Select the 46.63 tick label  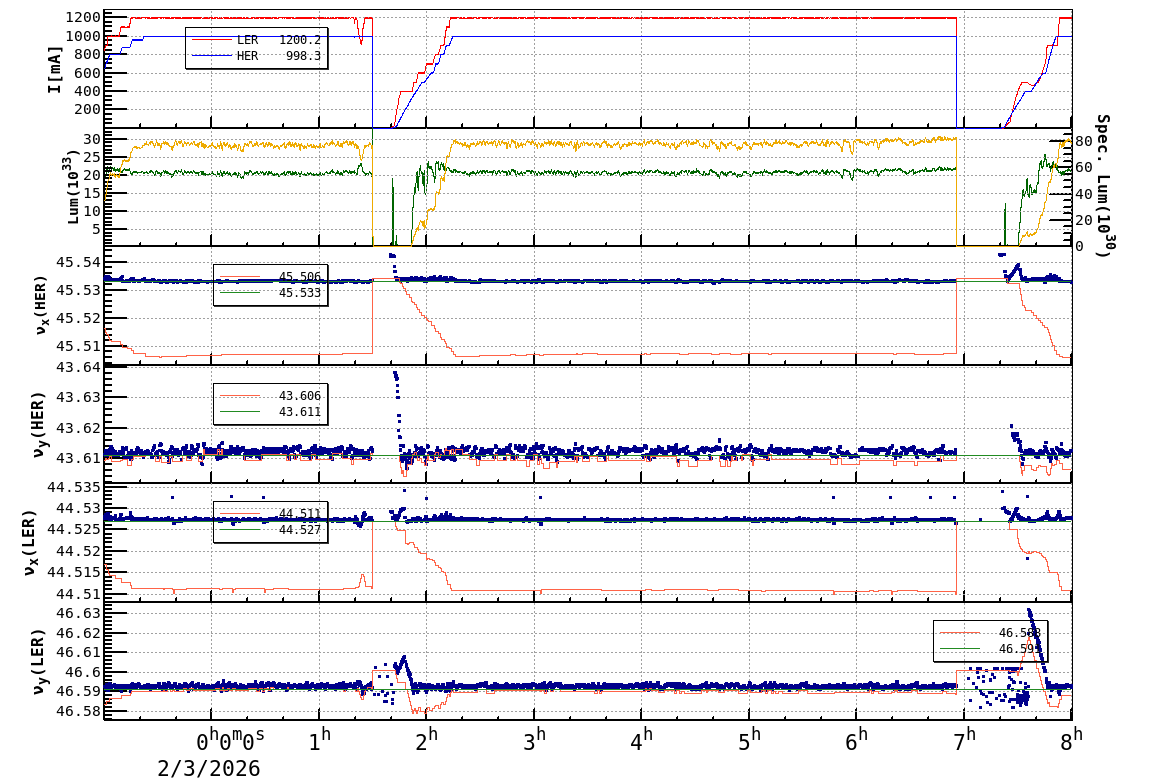point(79,613)
